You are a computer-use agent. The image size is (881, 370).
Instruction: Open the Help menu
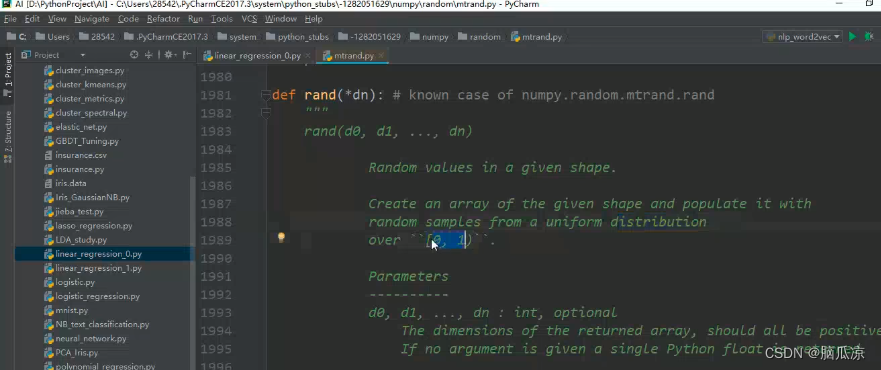coord(314,19)
